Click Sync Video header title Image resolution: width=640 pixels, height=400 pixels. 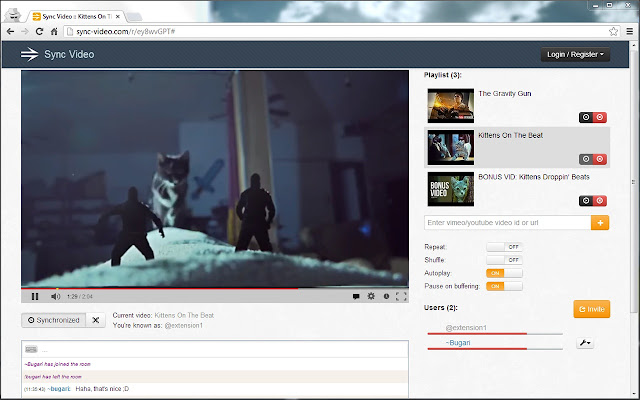click(69, 54)
